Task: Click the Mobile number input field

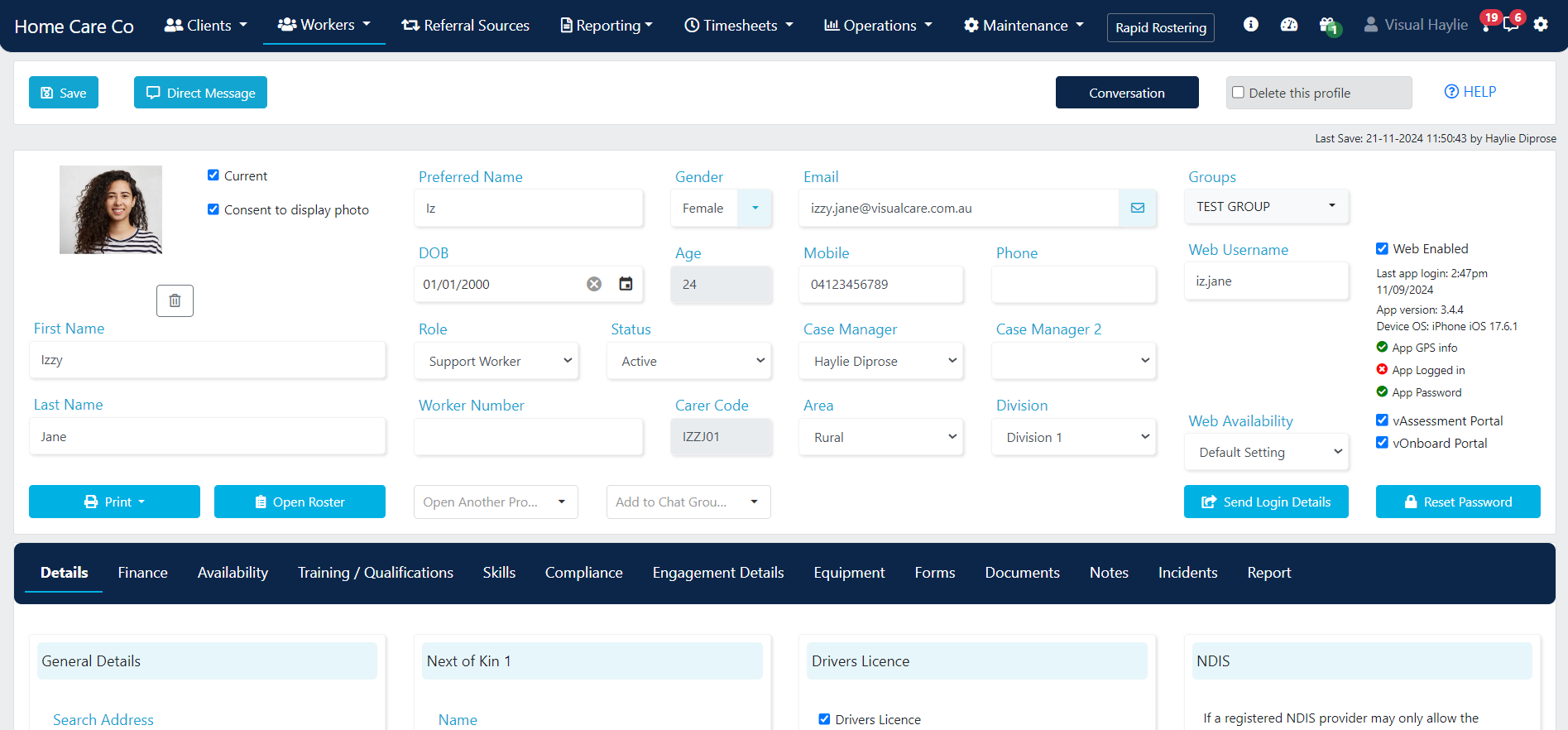Action: click(x=881, y=284)
